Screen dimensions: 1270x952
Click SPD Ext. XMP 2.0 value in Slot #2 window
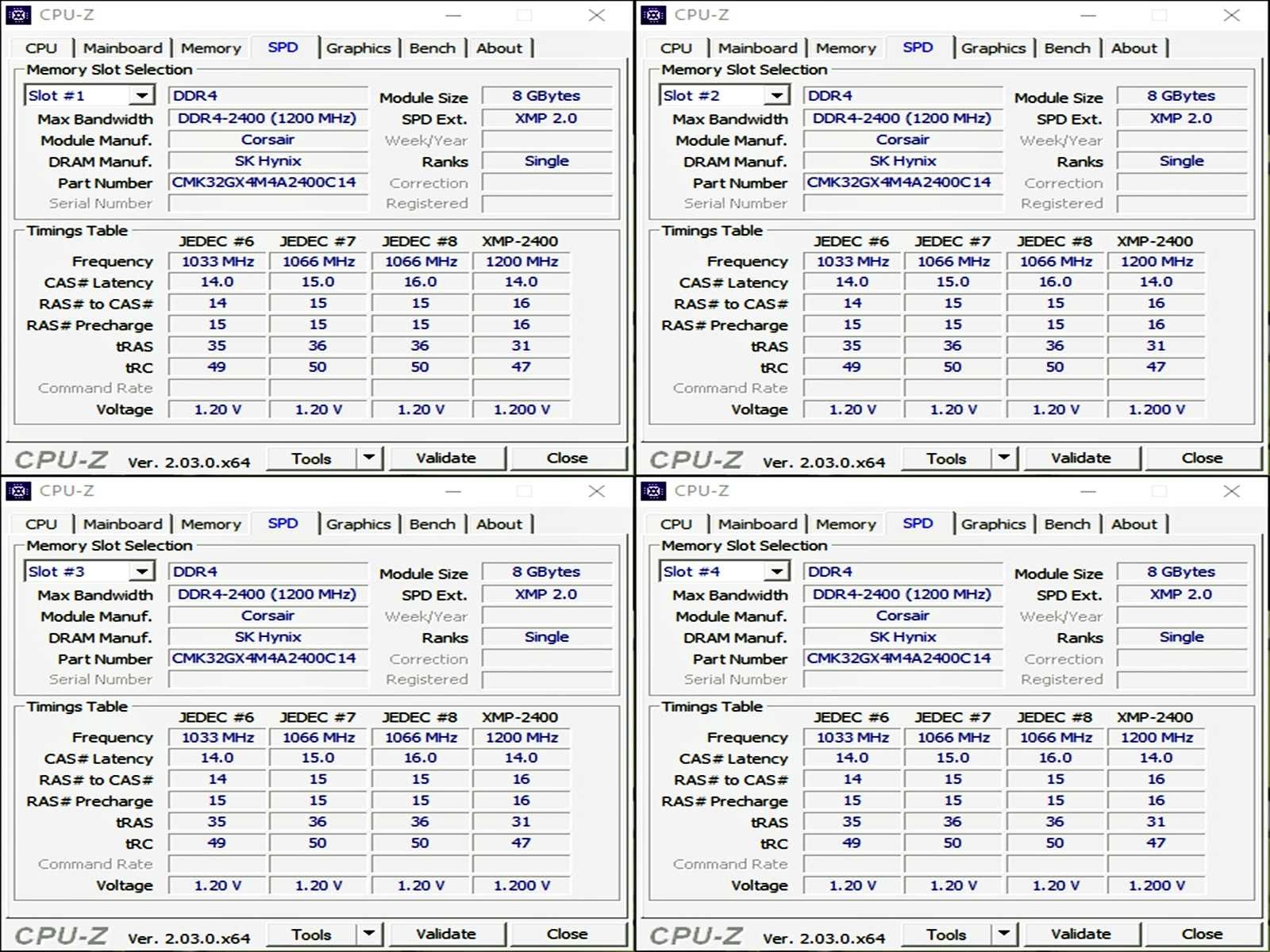[1182, 119]
